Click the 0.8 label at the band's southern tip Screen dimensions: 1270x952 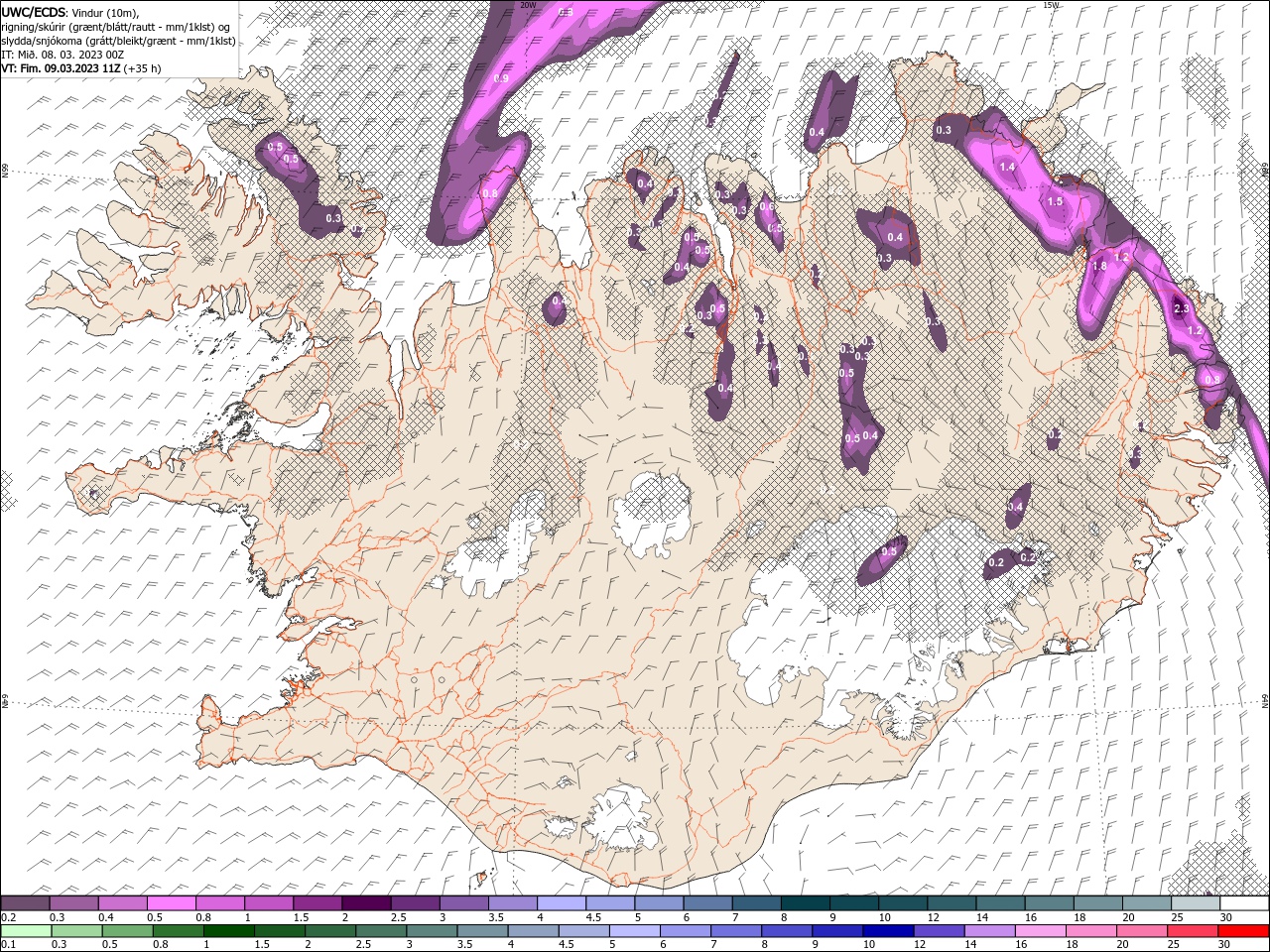[489, 194]
